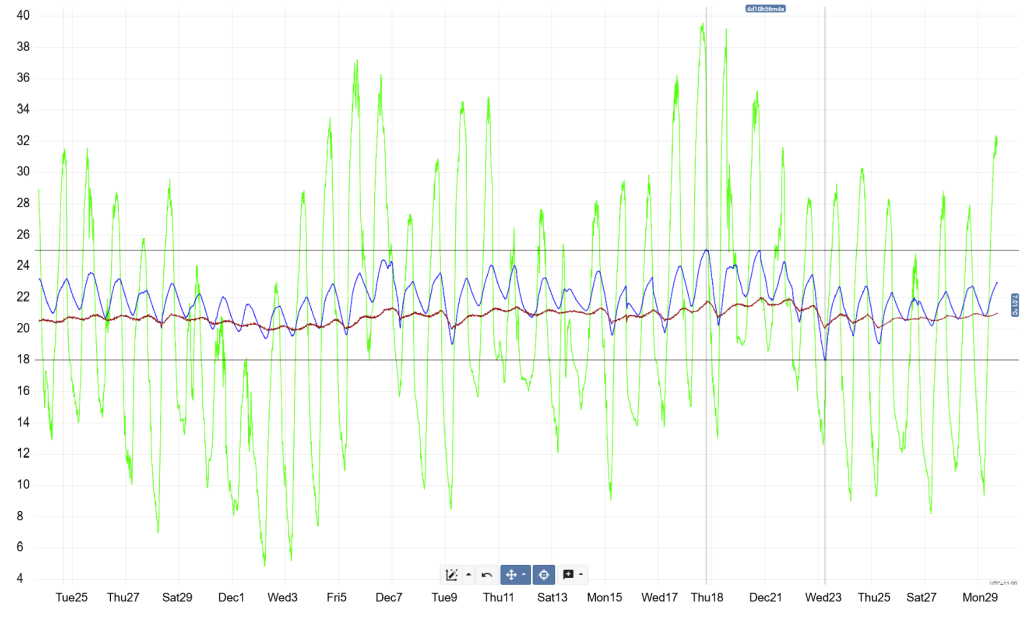The image size is (1024, 617).
Task: Click the Dec21 date label on axis
Action: pos(765,598)
